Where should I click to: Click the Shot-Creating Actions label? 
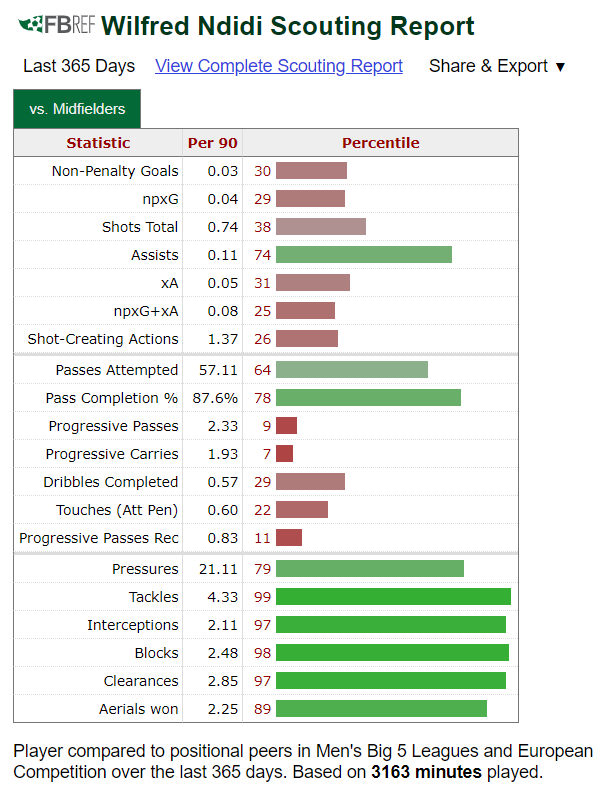(x=103, y=339)
